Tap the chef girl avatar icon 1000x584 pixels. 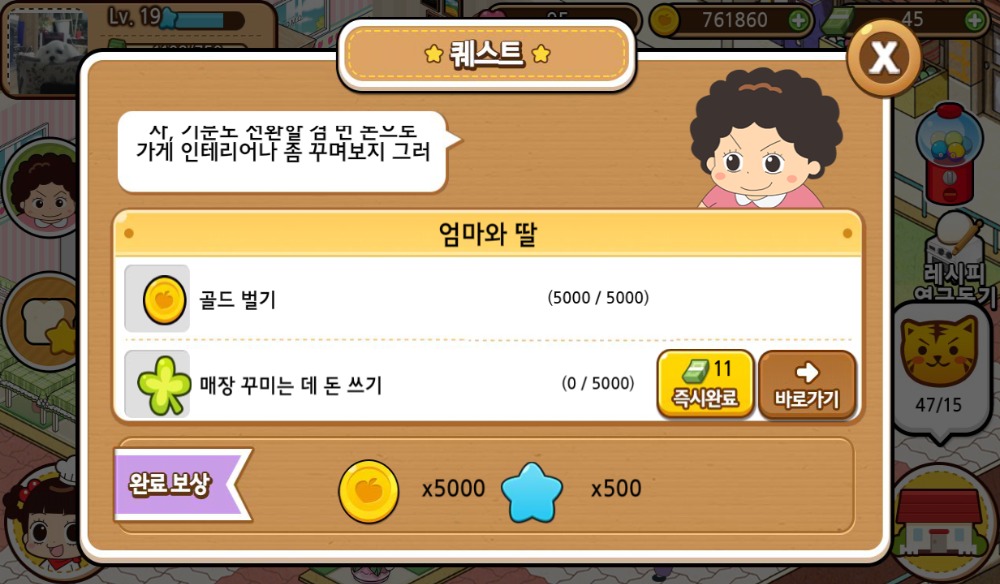coord(41,520)
